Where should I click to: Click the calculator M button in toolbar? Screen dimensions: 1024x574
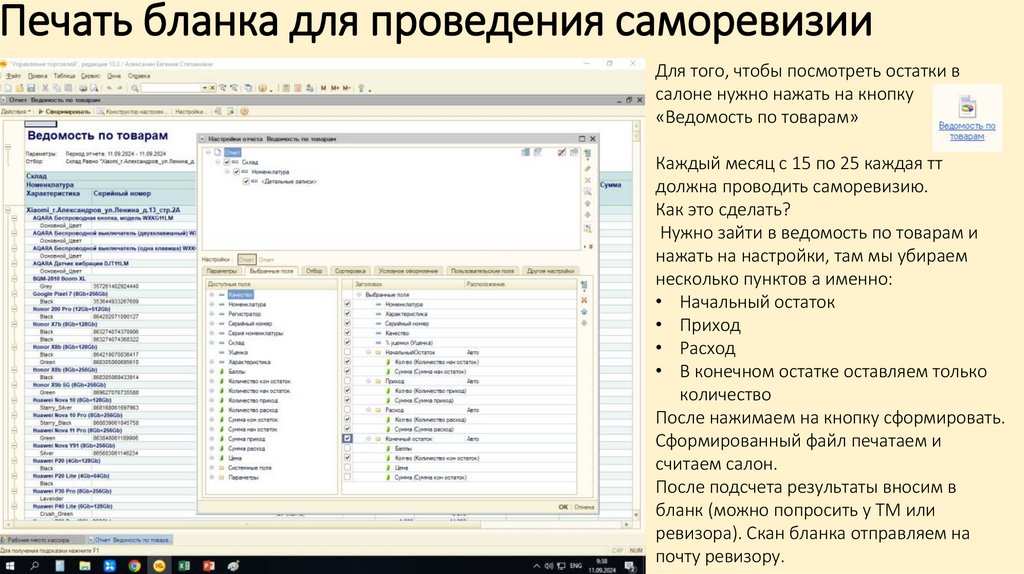[323, 88]
